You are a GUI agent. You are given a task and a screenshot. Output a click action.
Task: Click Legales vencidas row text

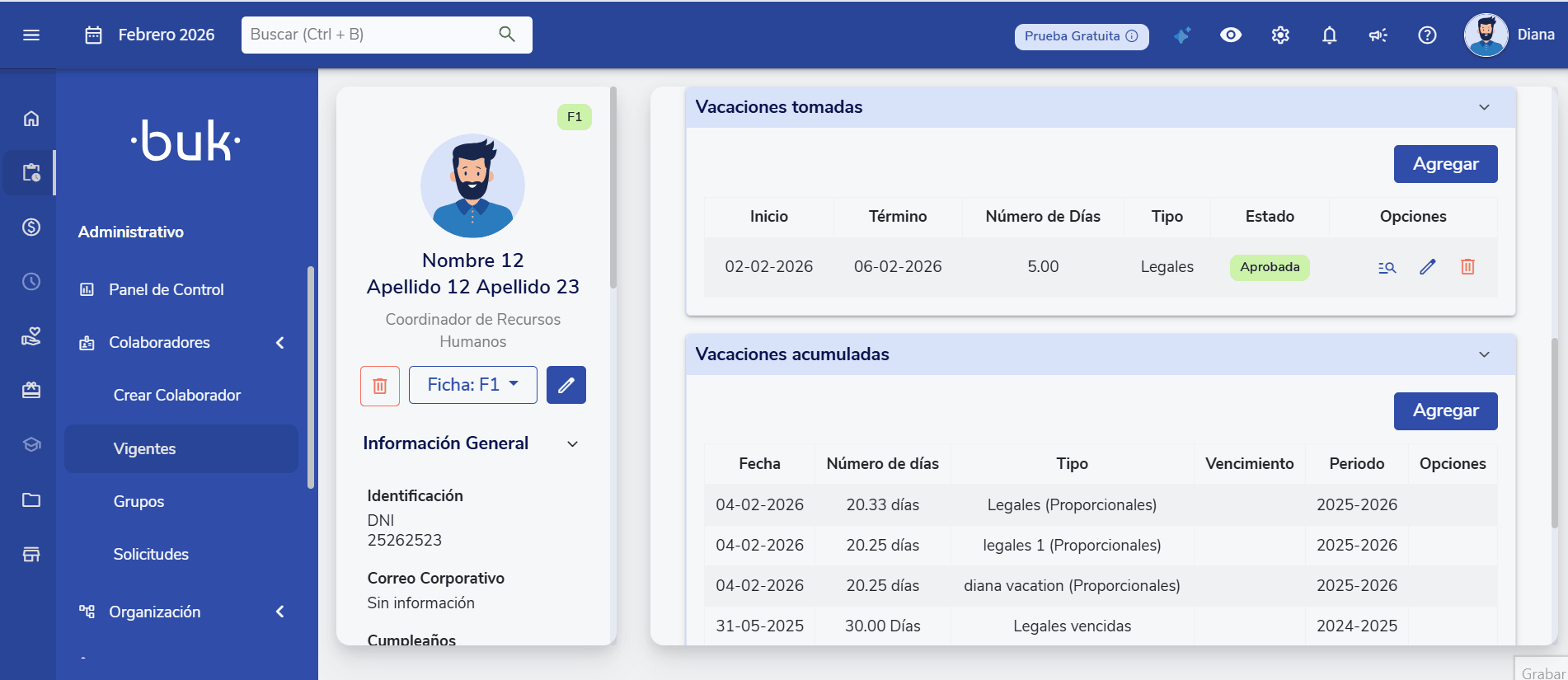pos(1072,626)
